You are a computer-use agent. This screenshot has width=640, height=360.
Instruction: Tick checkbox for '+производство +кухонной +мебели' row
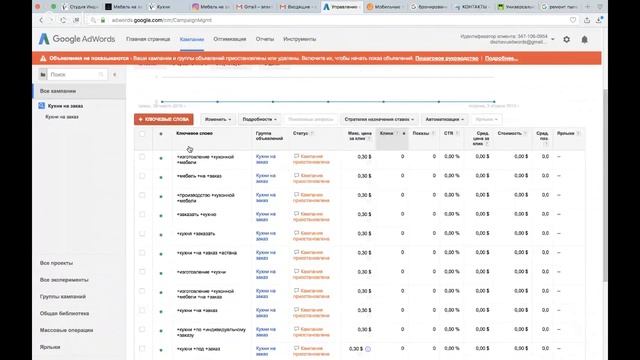tap(142, 195)
